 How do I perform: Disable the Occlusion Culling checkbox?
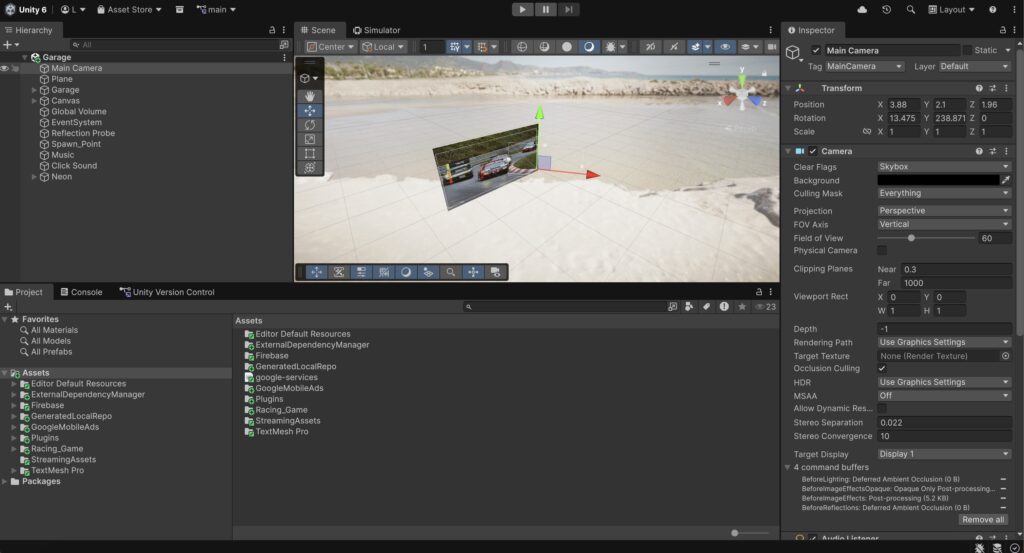[x=882, y=369]
